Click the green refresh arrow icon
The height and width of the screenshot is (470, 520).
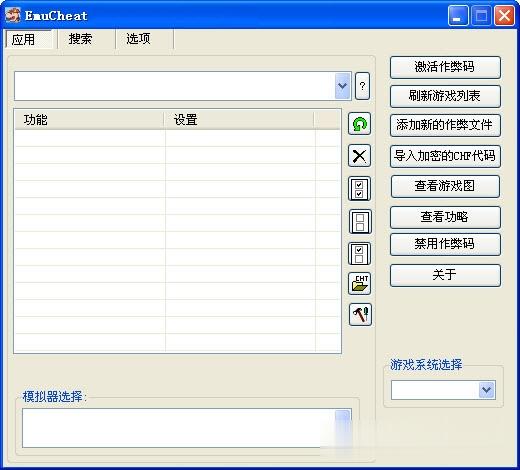pos(359,124)
